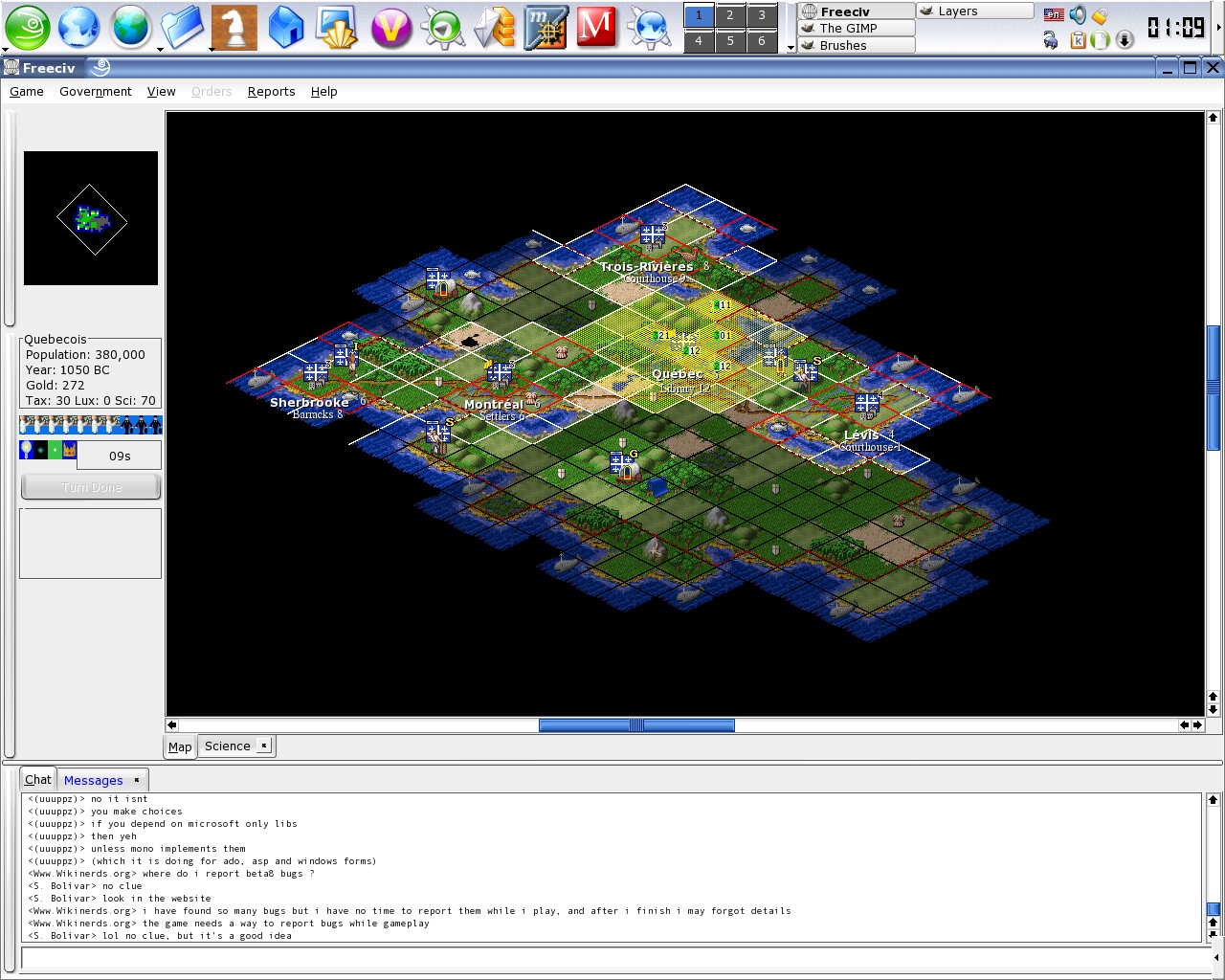This screenshot has height=980, width=1225.
Task: Switch to the Brushes taskbar entry
Action: pyautogui.click(x=857, y=45)
